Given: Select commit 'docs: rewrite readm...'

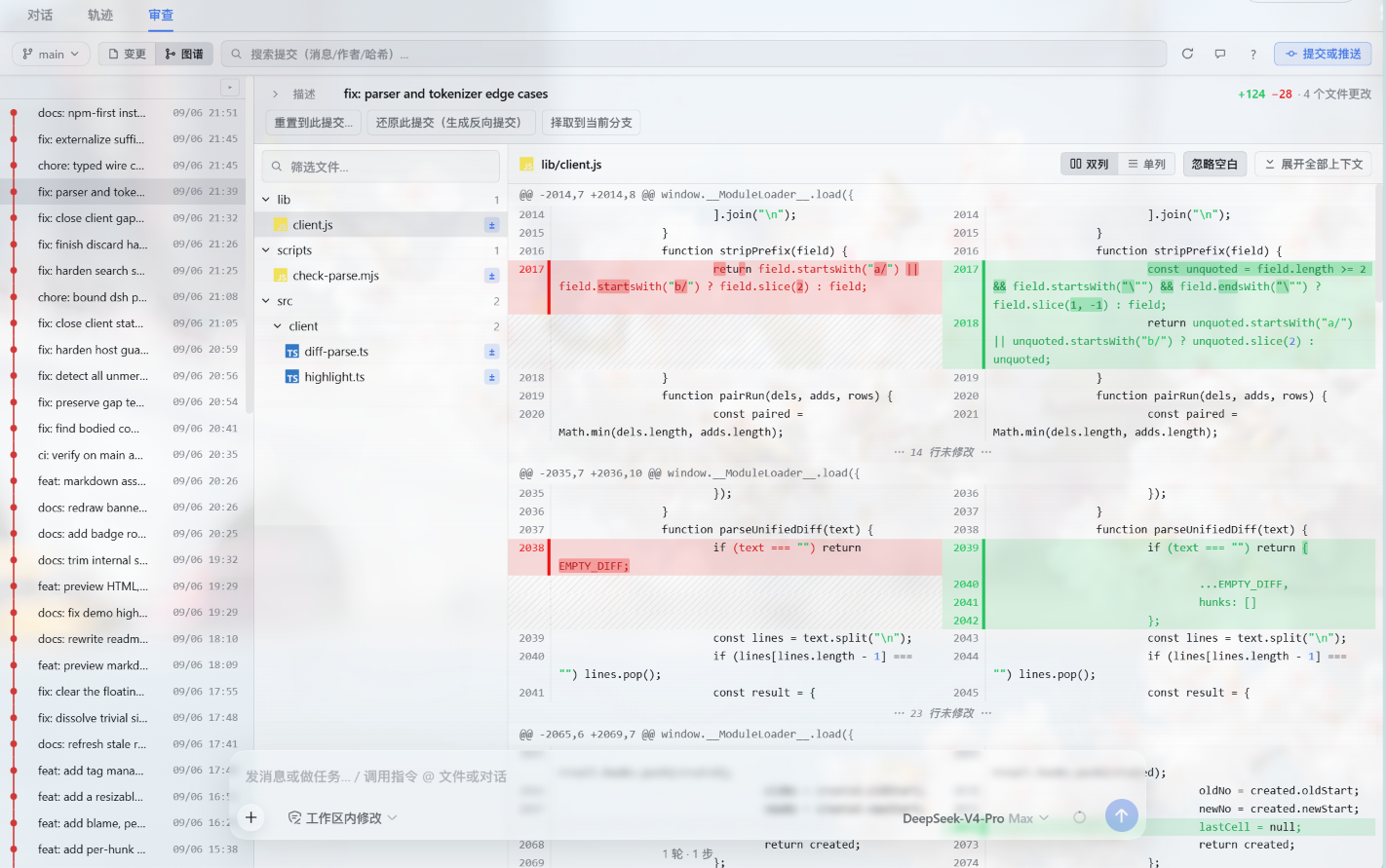Looking at the screenshot, I should coord(123,639).
